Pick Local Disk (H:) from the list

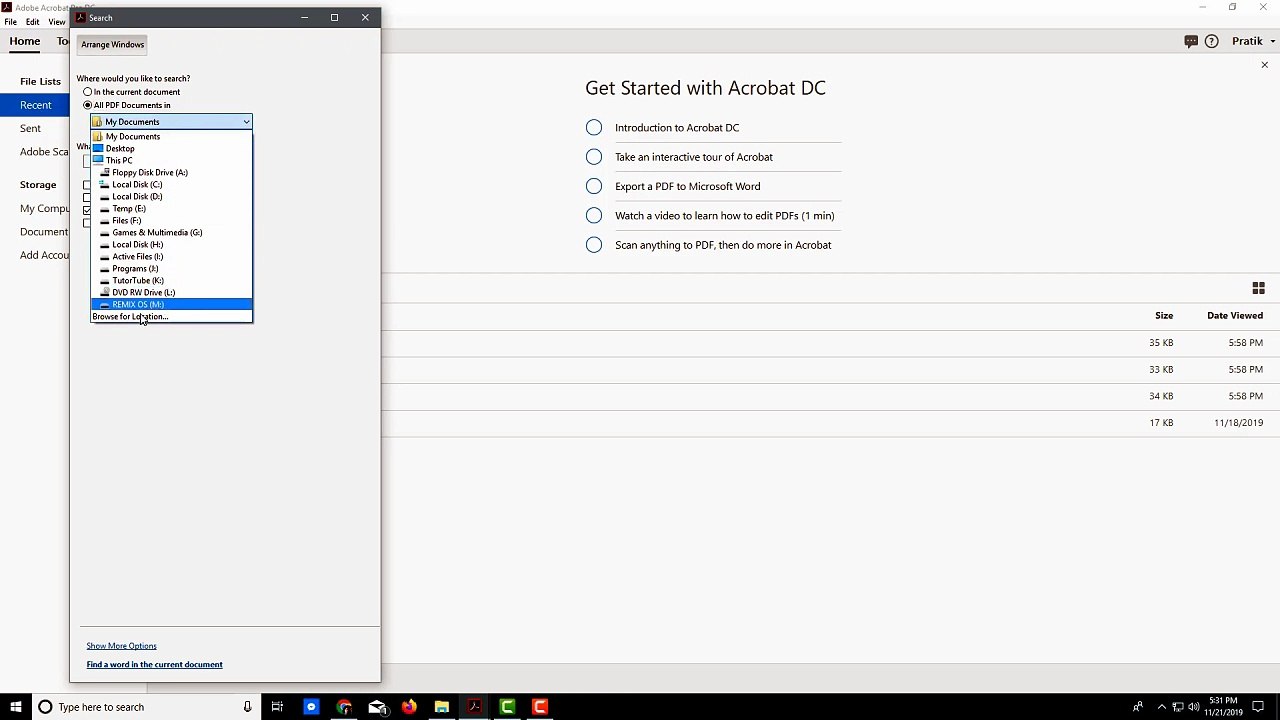(171, 245)
